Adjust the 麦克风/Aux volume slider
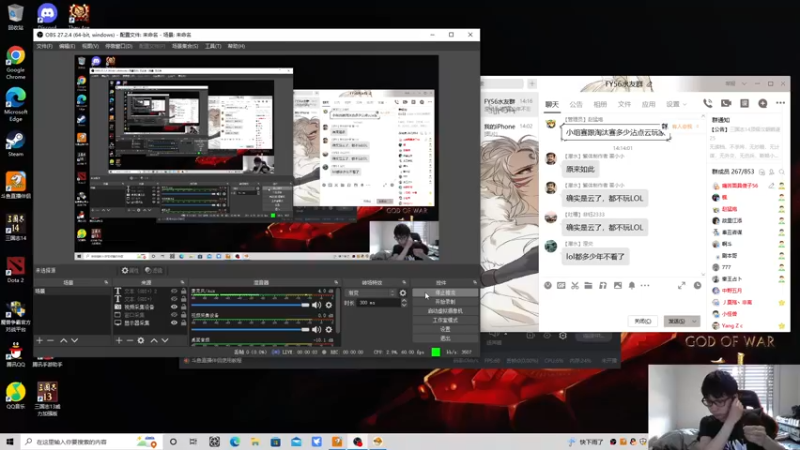Viewport: 800px width, 450px height. (251, 305)
